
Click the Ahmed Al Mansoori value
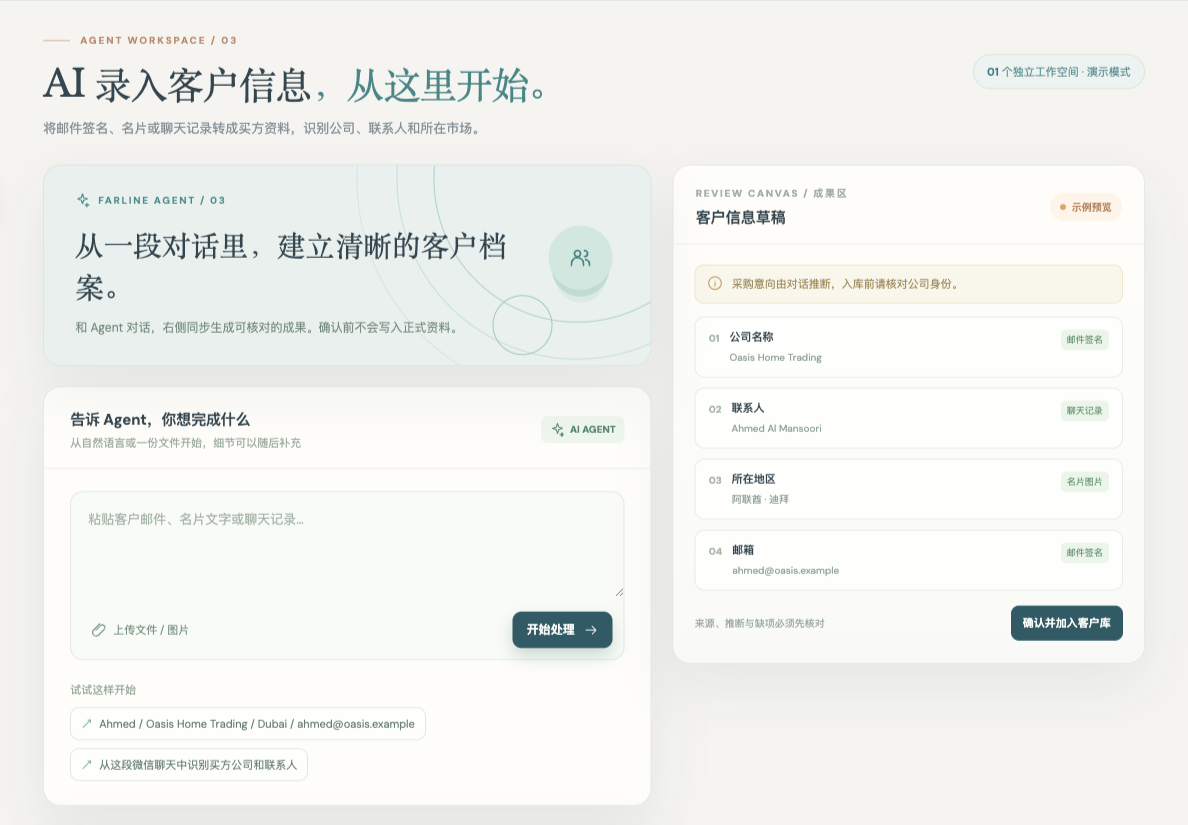point(776,429)
